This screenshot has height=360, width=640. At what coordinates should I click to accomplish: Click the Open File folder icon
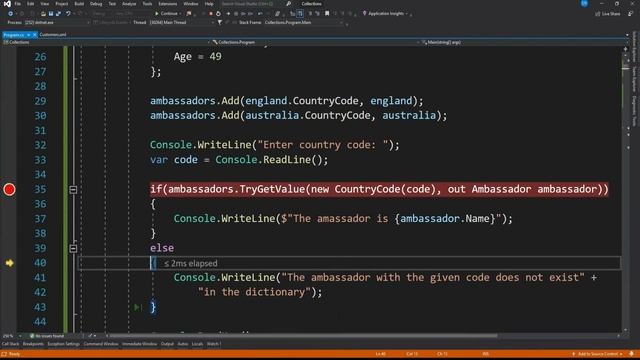[x=43, y=13]
